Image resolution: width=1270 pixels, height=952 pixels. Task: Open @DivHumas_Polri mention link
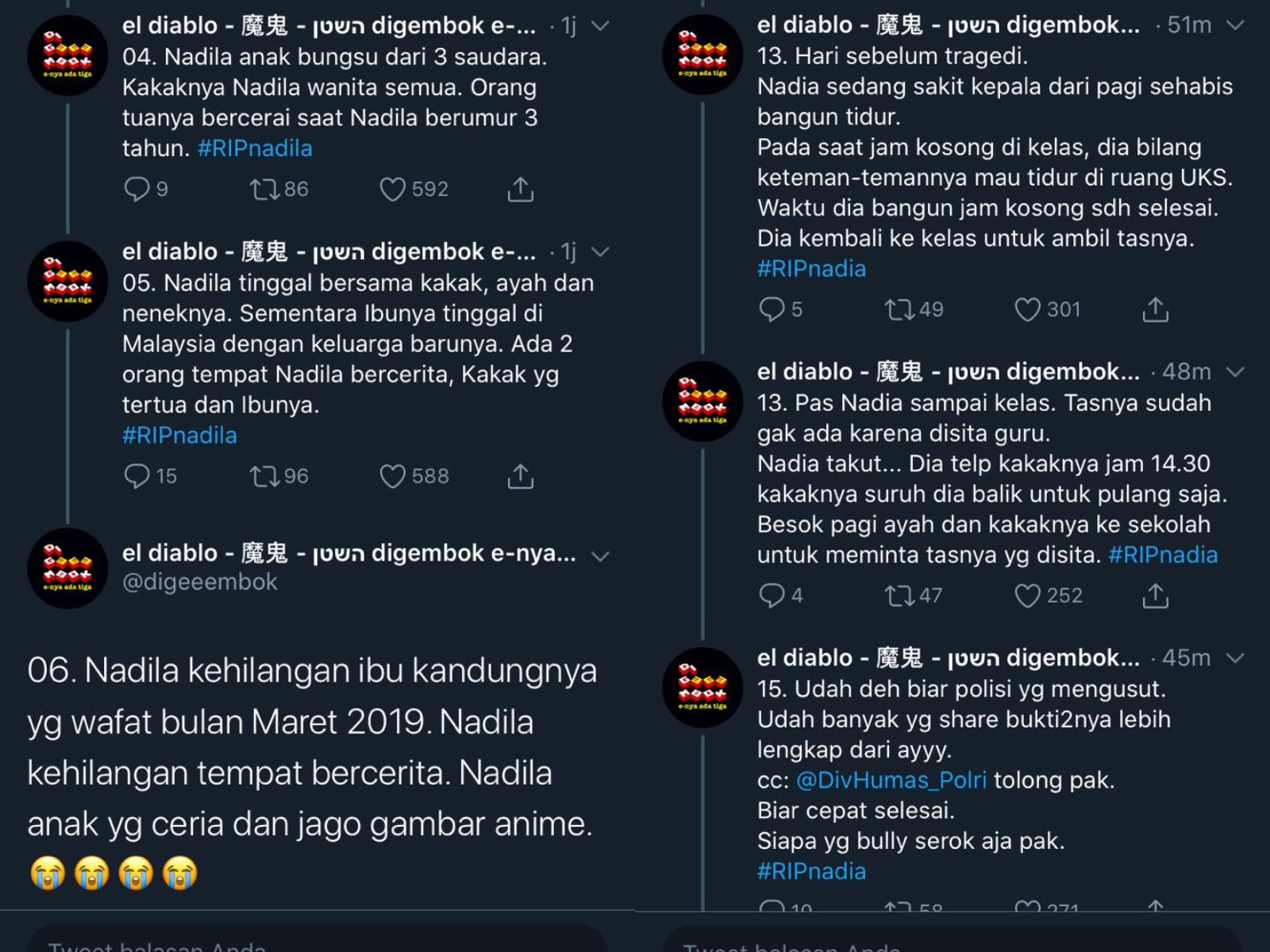point(891,780)
